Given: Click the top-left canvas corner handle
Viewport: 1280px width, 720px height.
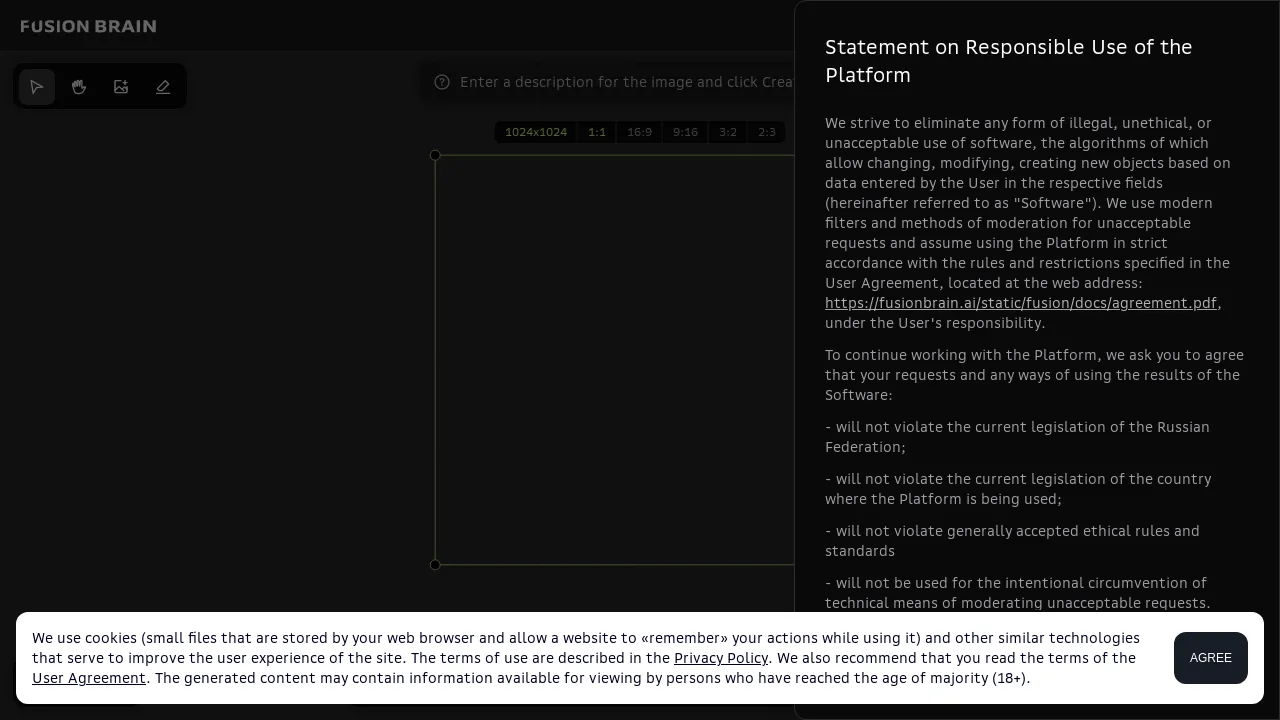Looking at the screenshot, I should [435, 155].
